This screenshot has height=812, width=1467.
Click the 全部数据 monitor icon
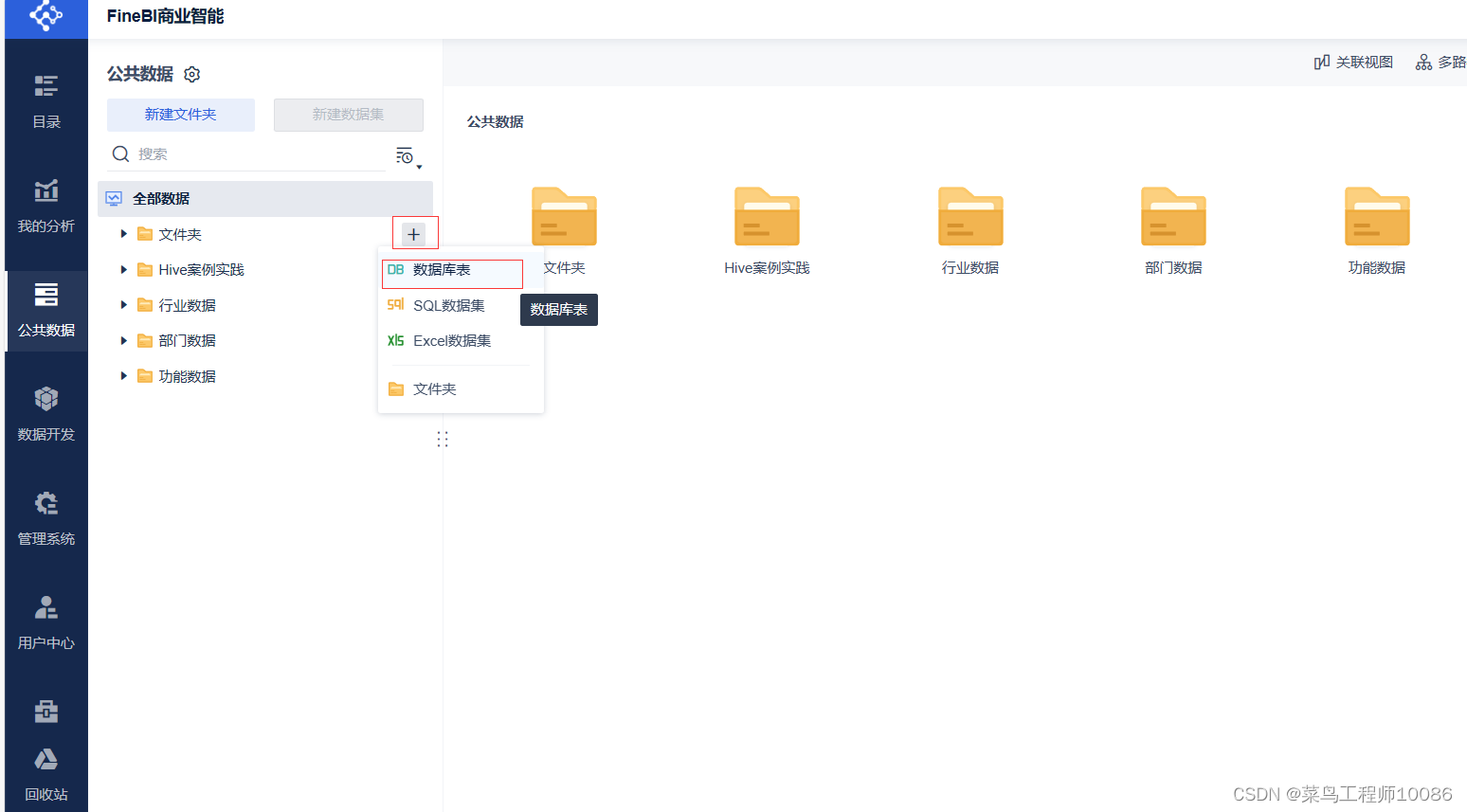(114, 198)
